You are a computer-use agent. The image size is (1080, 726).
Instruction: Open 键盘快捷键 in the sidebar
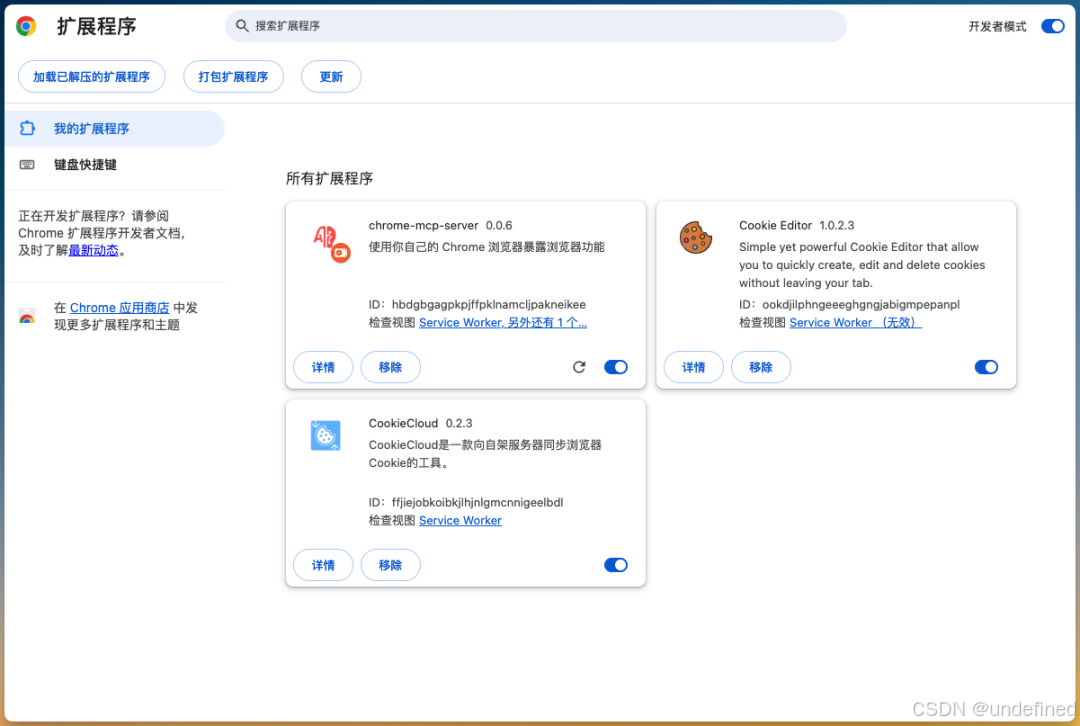[114, 165]
